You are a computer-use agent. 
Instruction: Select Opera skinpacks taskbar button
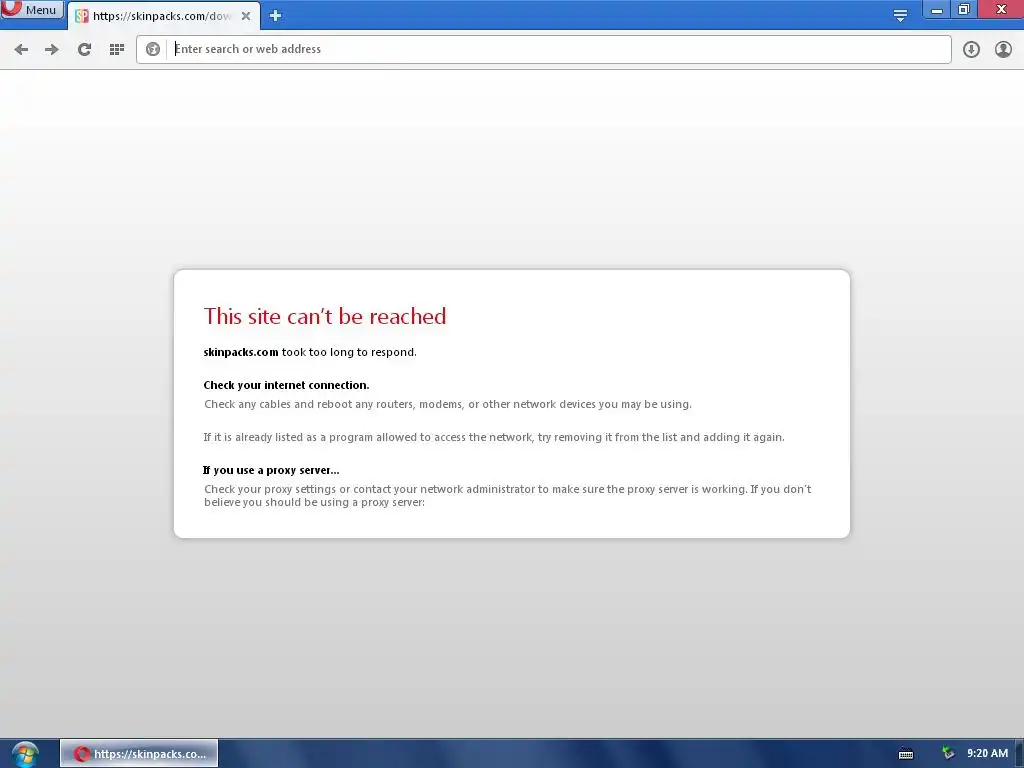(139, 754)
